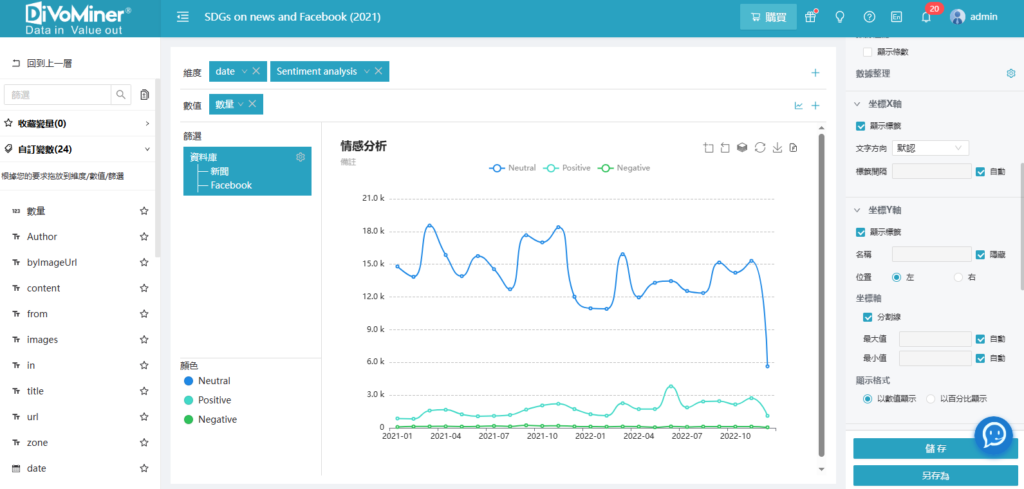Collapse the sidebar with the hamburger icon

(182, 17)
